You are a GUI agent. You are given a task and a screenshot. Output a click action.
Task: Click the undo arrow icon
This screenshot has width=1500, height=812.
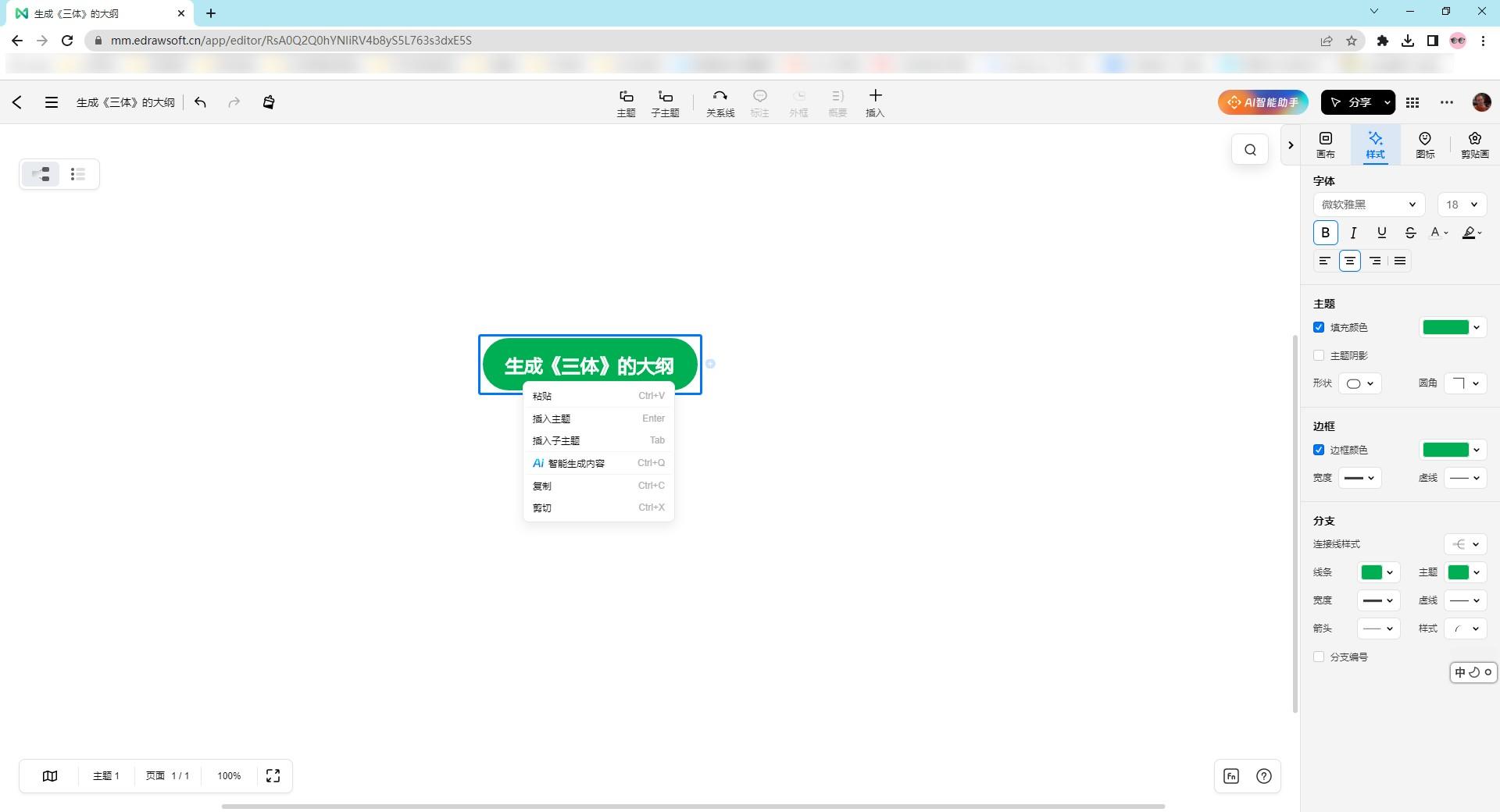201,102
